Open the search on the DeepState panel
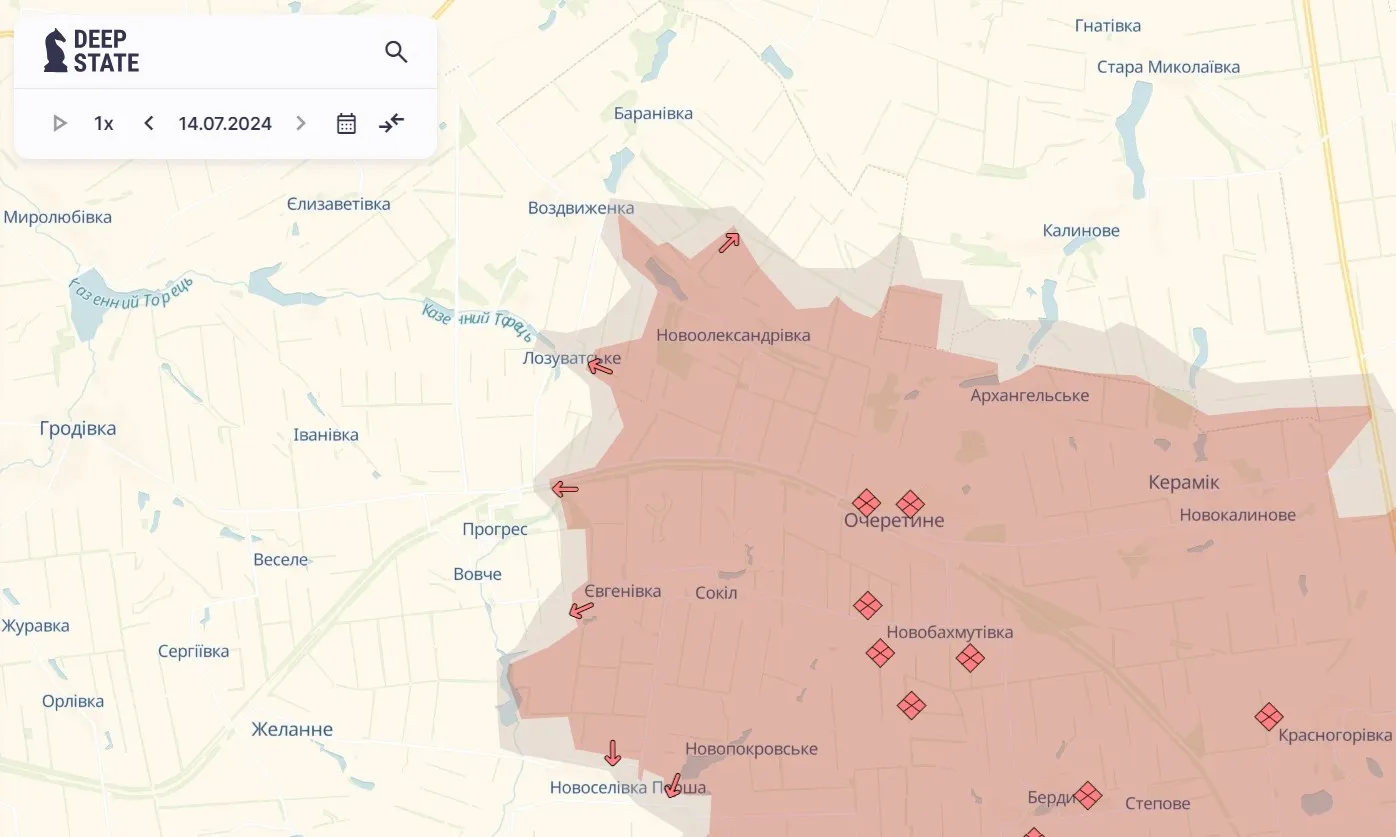 point(396,51)
